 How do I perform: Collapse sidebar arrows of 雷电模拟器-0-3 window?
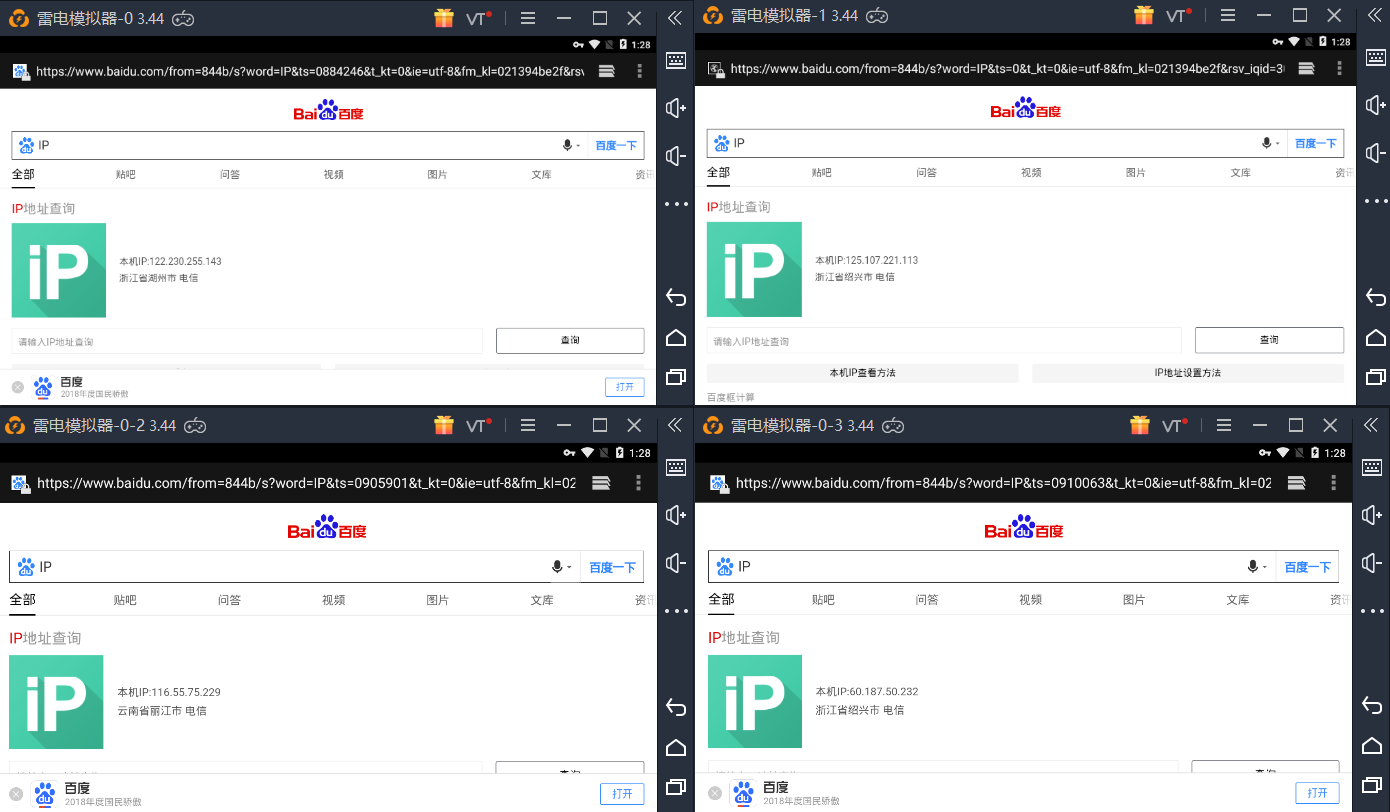(1371, 425)
